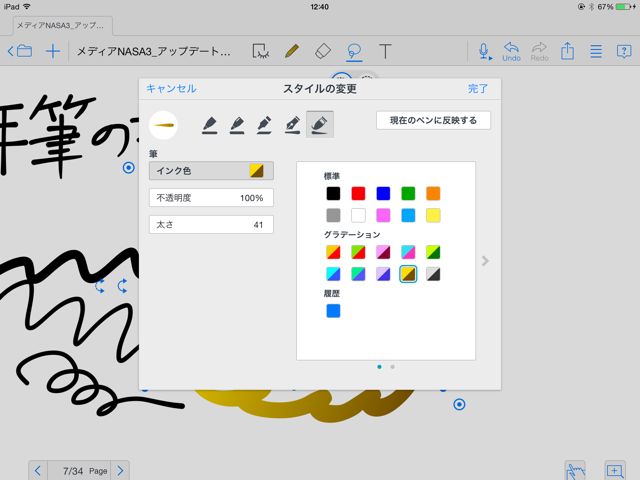
Task: Pick the black standard color
Action: 333,193
